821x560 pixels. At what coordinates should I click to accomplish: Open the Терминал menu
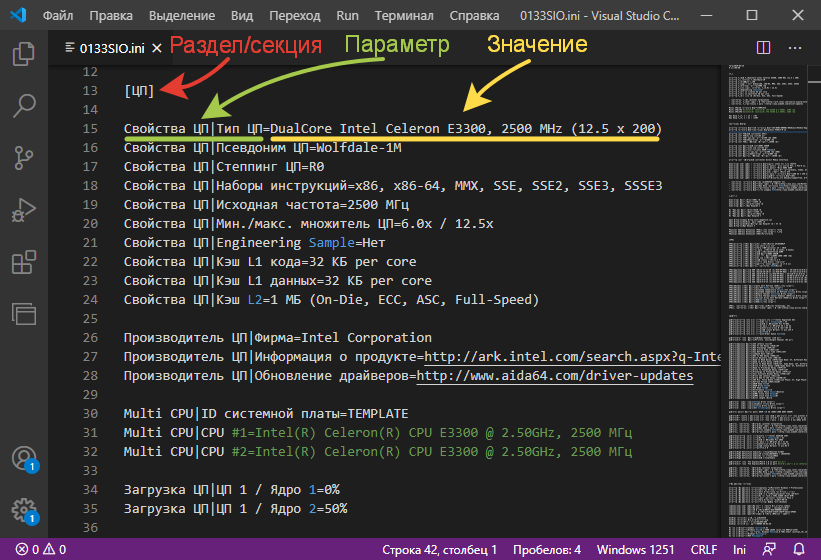coord(404,17)
